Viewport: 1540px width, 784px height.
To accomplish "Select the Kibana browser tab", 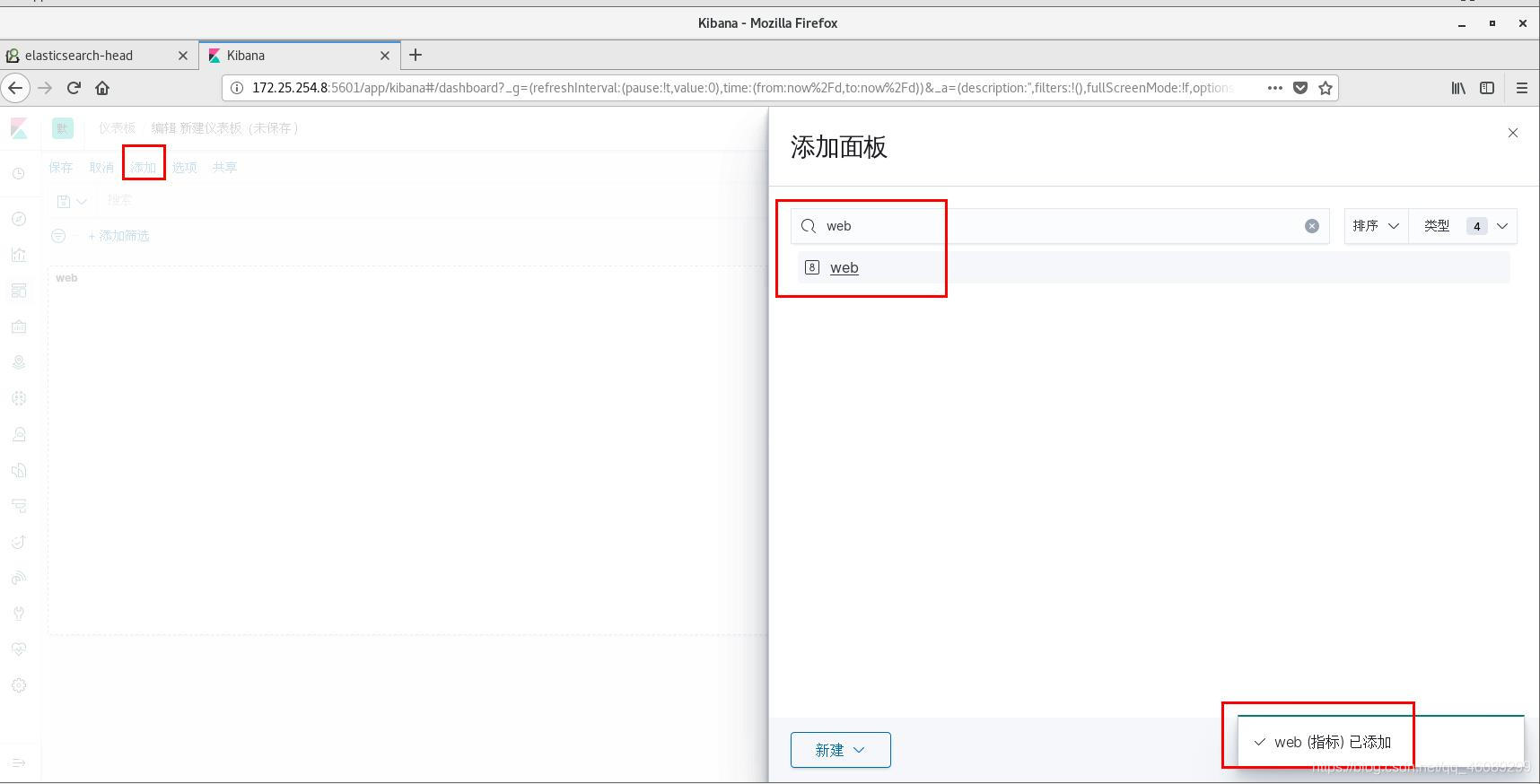I will click(300, 55).
